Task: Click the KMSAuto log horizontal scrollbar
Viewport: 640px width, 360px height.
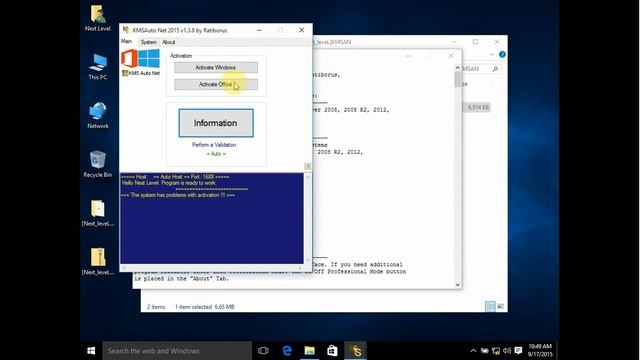Action: point(212,268)
